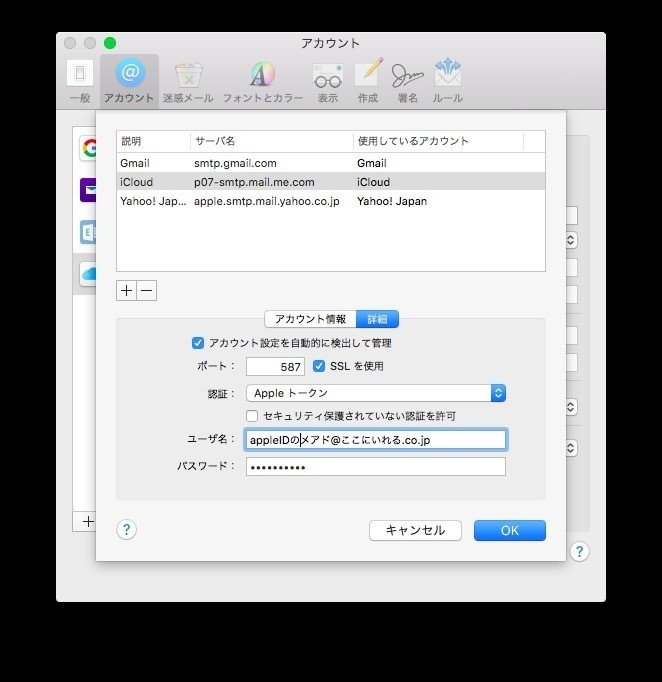662x682 pixels.
Task: Select the Exchange account icon in sidebar
Action: pos(88,232)
